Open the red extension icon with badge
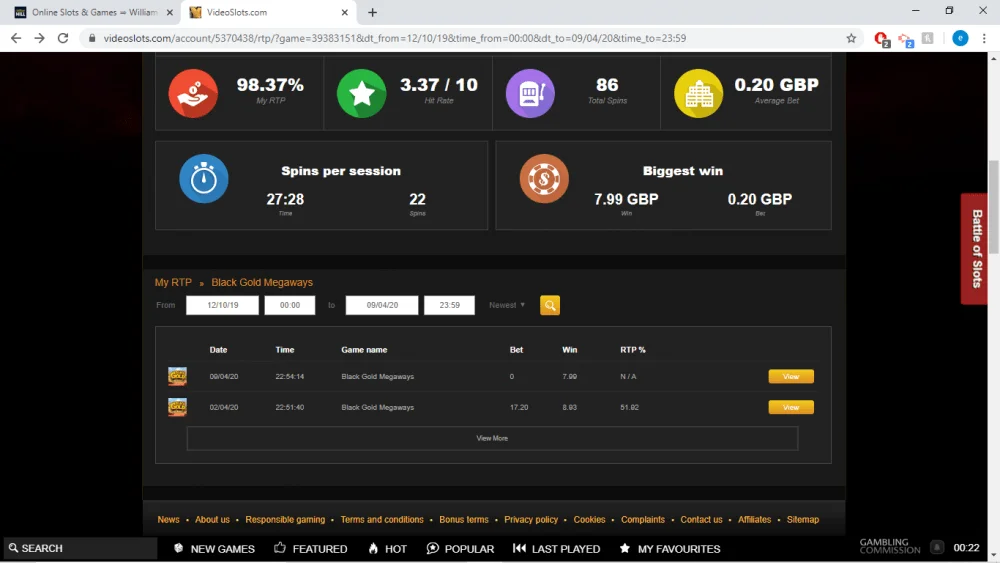 pos(882,39)
